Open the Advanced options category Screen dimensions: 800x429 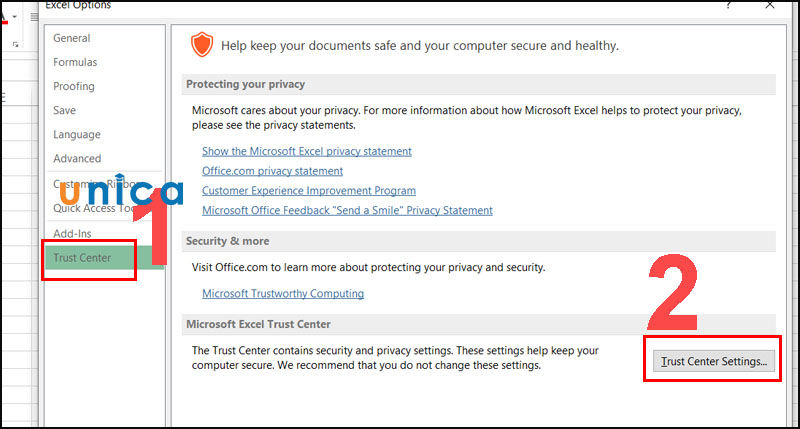[77, 158]
